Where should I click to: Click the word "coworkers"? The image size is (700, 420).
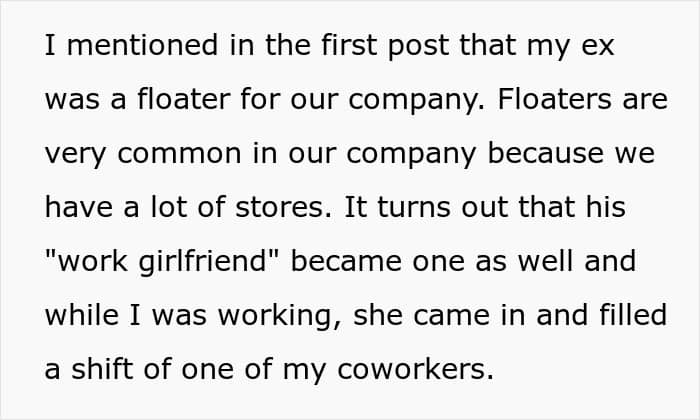(416, 369)
